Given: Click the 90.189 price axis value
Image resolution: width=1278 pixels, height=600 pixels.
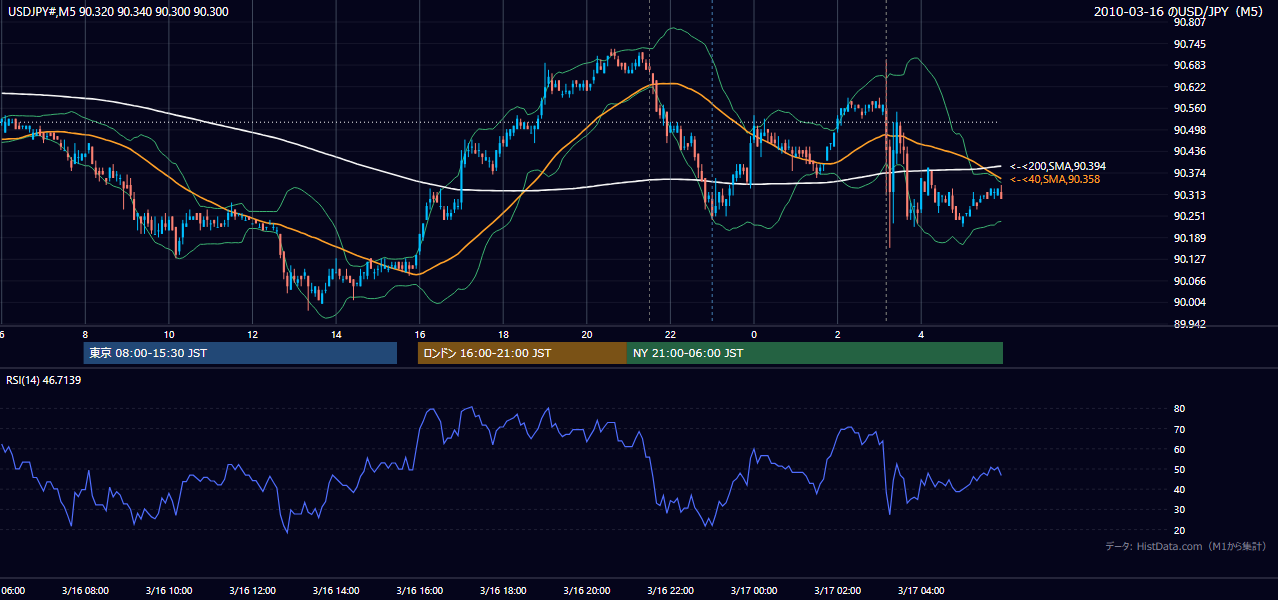Looking at the screenshot, I should [x=1189, y=238].
